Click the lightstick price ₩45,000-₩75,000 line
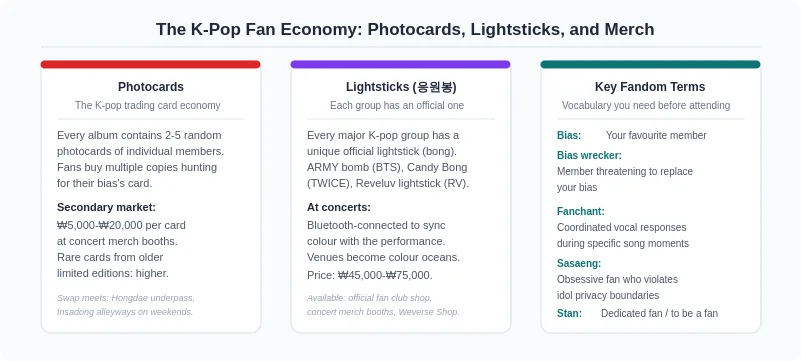 [370, 275]
